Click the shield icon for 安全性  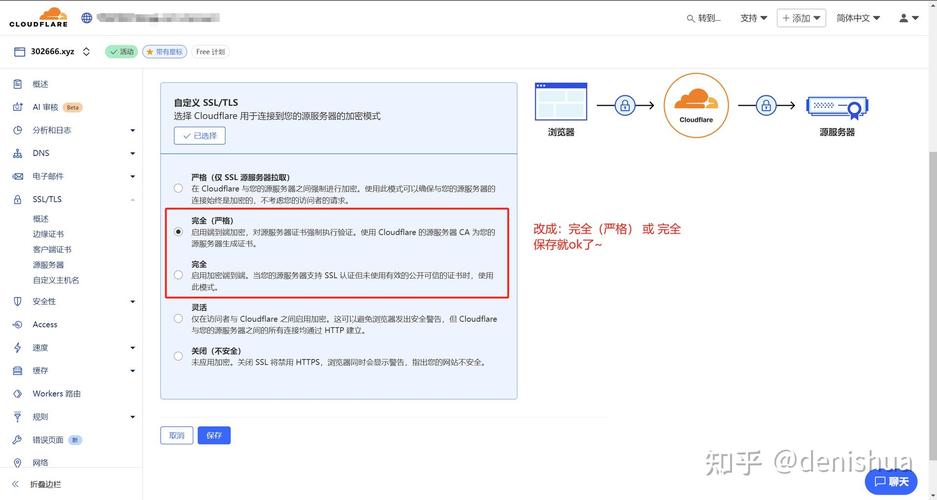(18, 302)
